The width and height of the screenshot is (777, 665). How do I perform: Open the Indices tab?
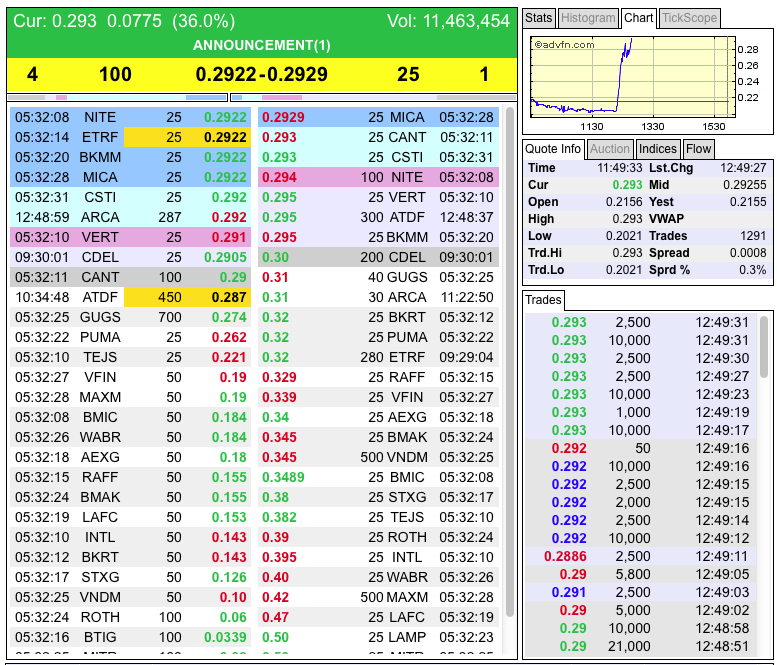tap(658, 149)
